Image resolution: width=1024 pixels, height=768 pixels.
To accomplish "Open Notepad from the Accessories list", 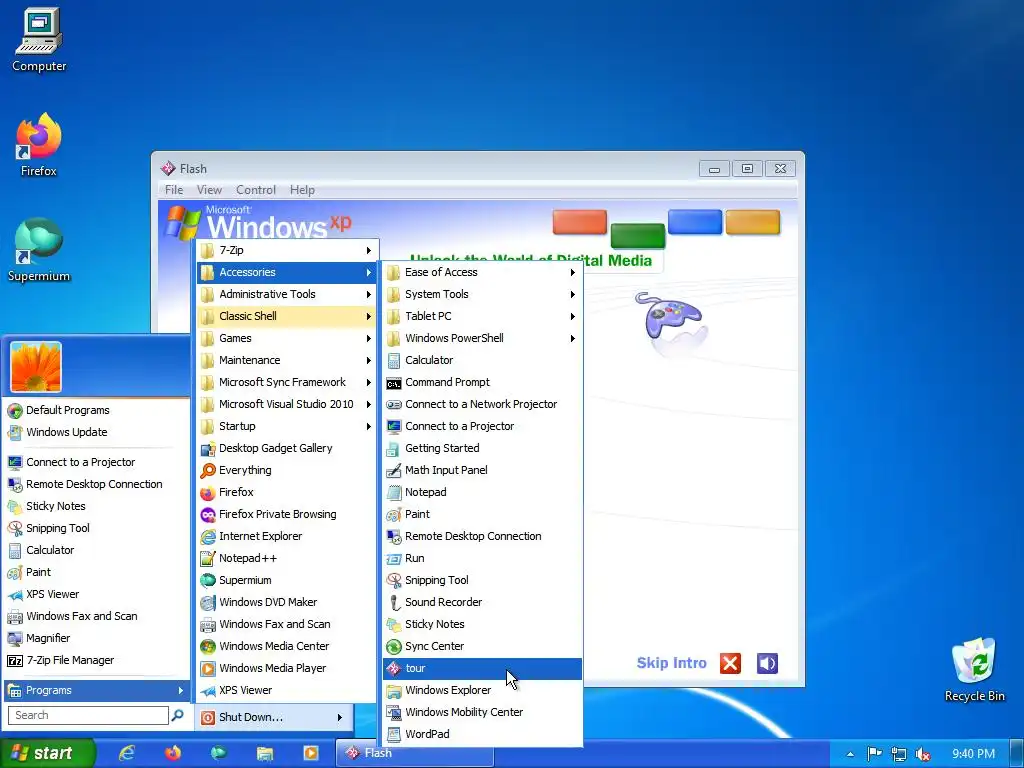I will (482, 492).
